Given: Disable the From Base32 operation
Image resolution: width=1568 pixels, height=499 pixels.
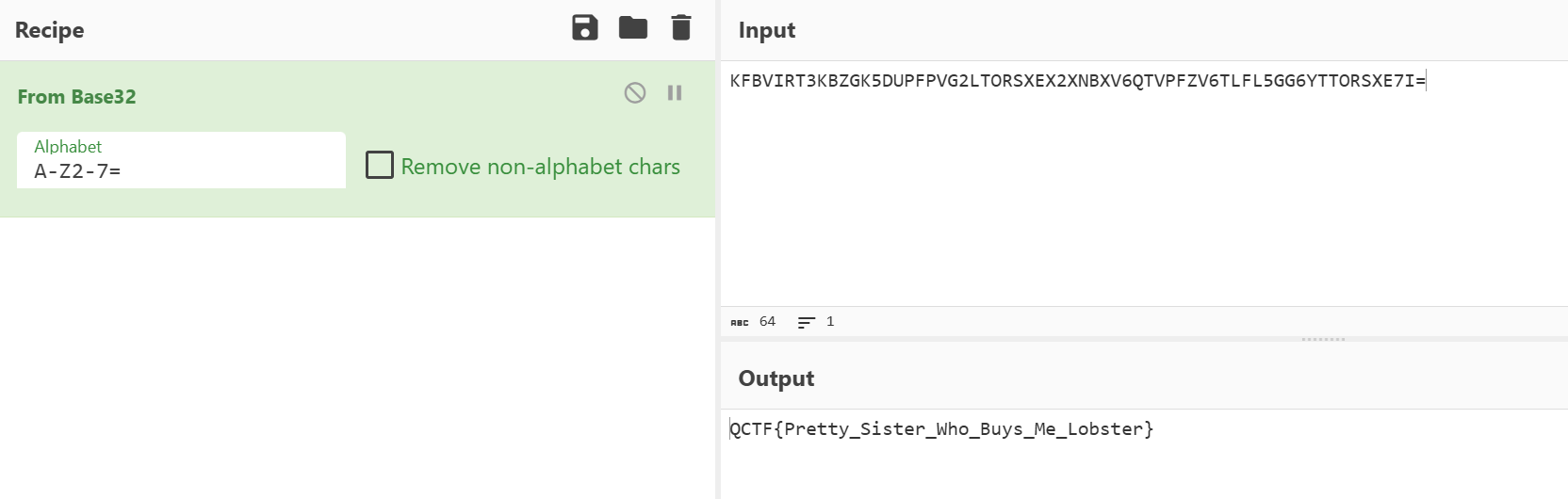Looking at the screenshot, I should click(635, 92).
